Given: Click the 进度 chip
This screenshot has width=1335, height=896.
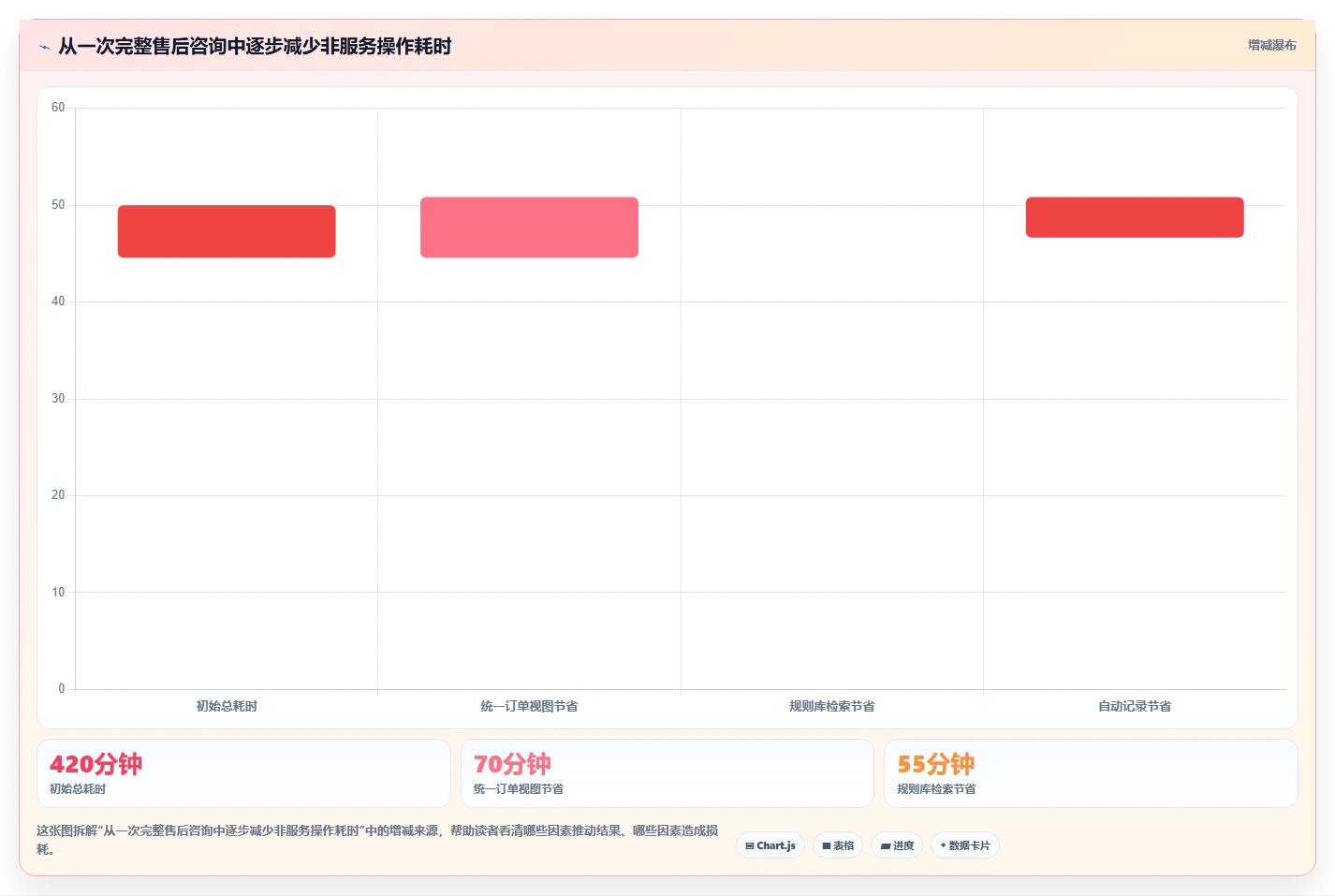Looking at the screenshot, I should click(x=897, y=845).
